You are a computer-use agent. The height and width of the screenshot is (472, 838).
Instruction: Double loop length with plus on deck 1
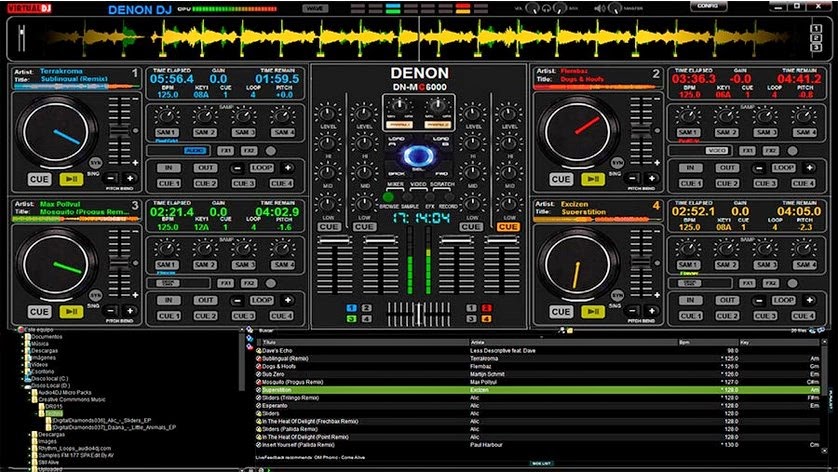pyautogui.click(x=288, y=168)
